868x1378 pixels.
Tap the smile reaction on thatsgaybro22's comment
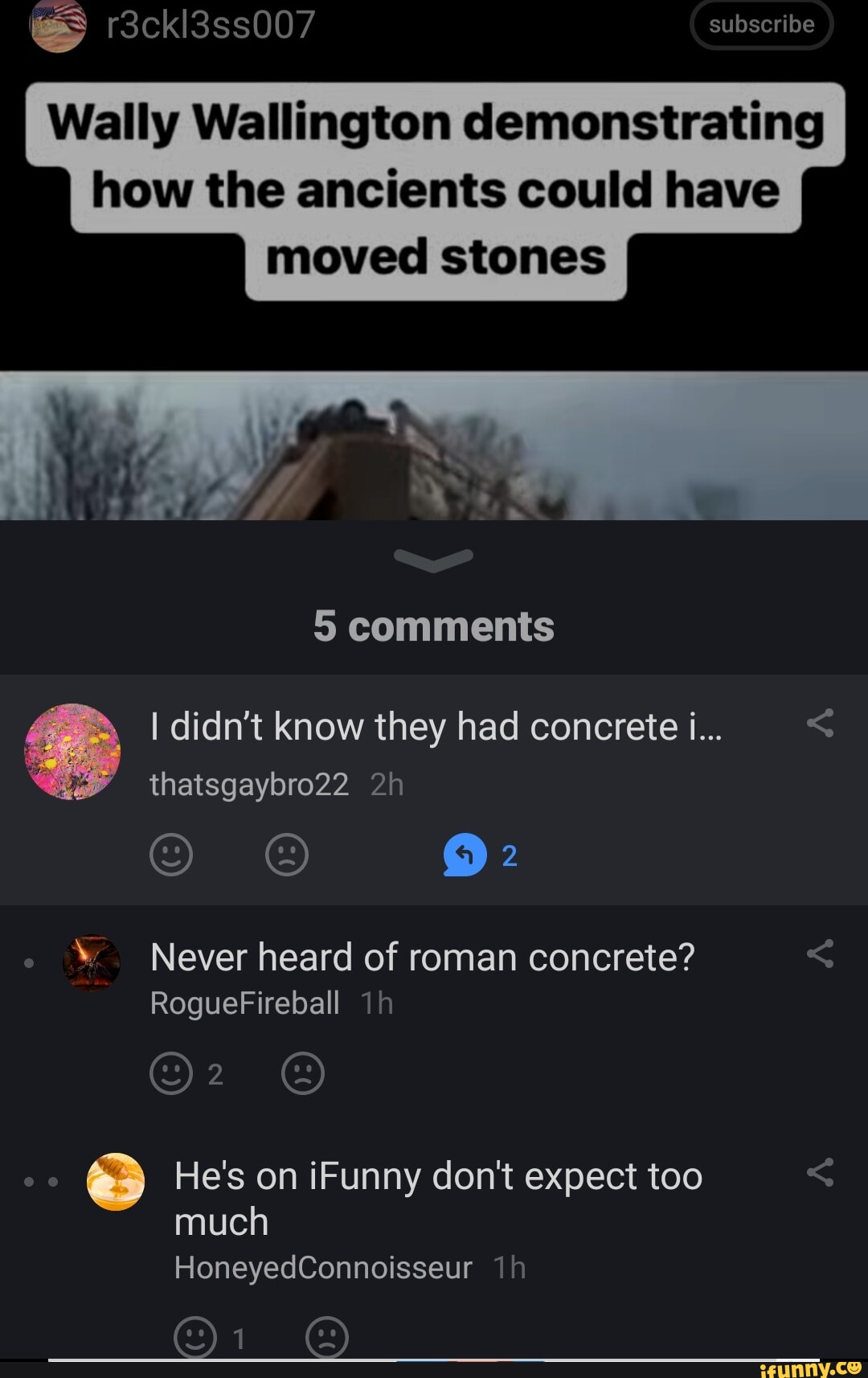pyautogui.click(x=171, y=855)
